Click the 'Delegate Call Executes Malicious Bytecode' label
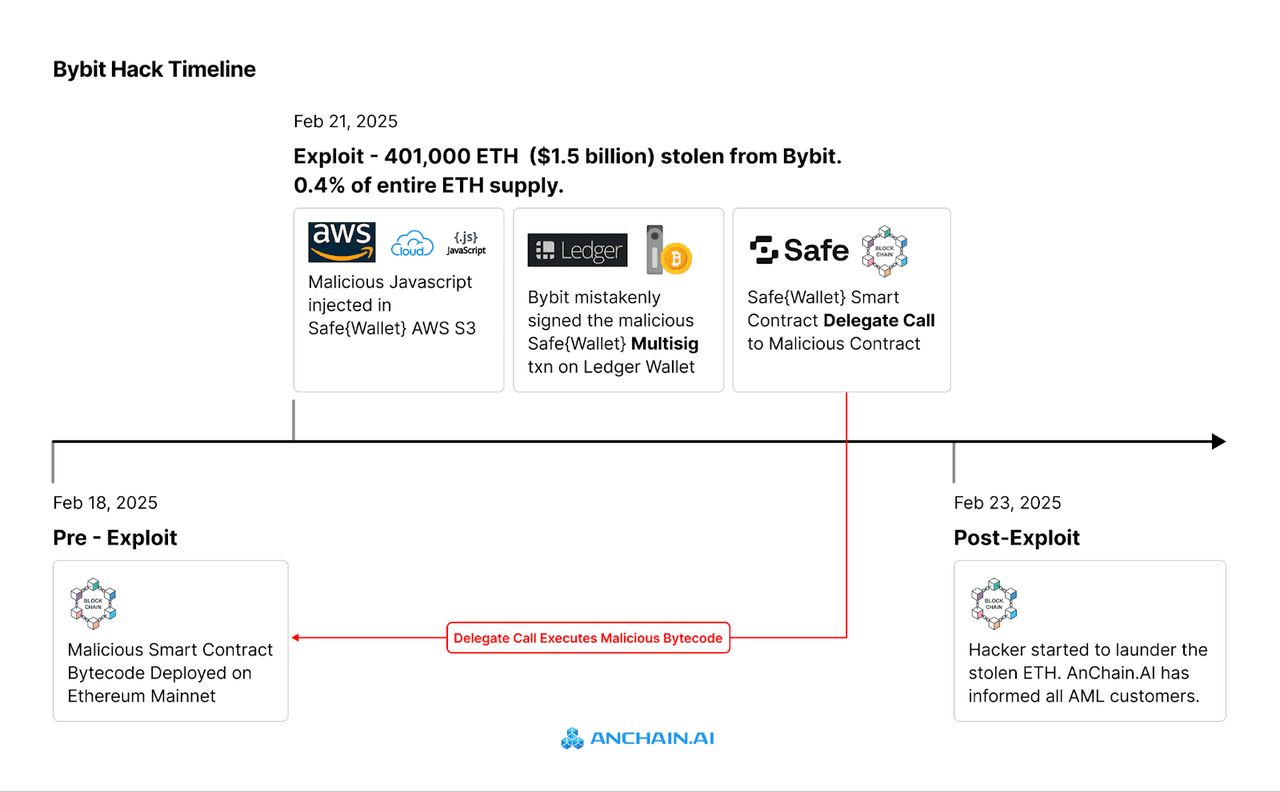 pyautogui.click(x=588, y=638)
